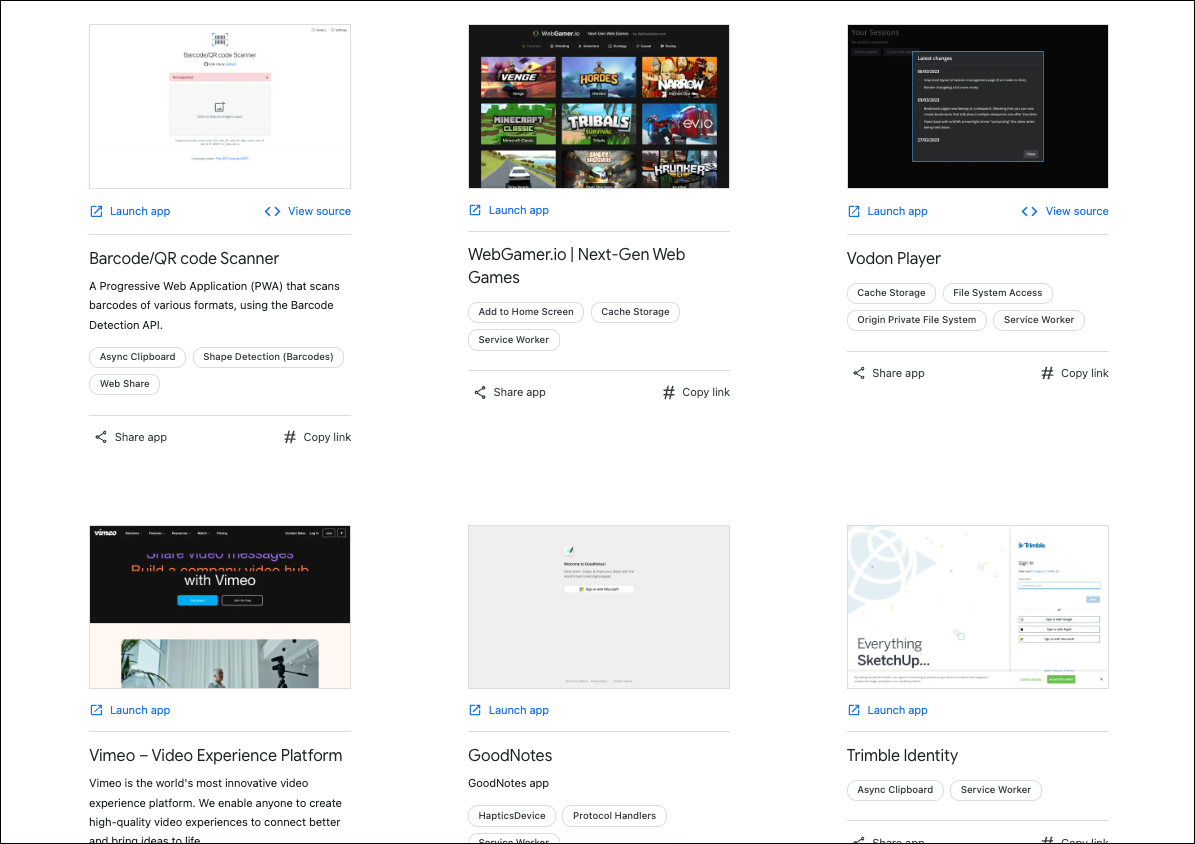Viewport: 1195px width, 844px height.
Task: Open GoodNotes via Launch app link
Action: tap(518, 710)
